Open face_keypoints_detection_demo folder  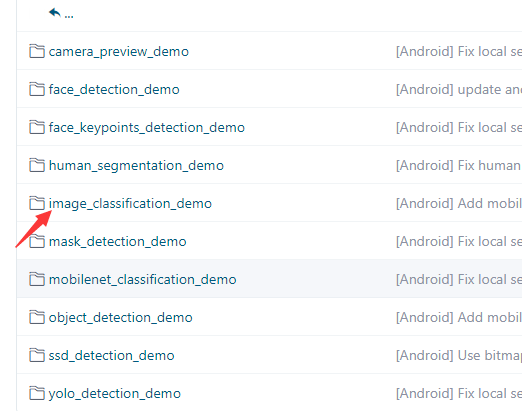coord(147,128)
